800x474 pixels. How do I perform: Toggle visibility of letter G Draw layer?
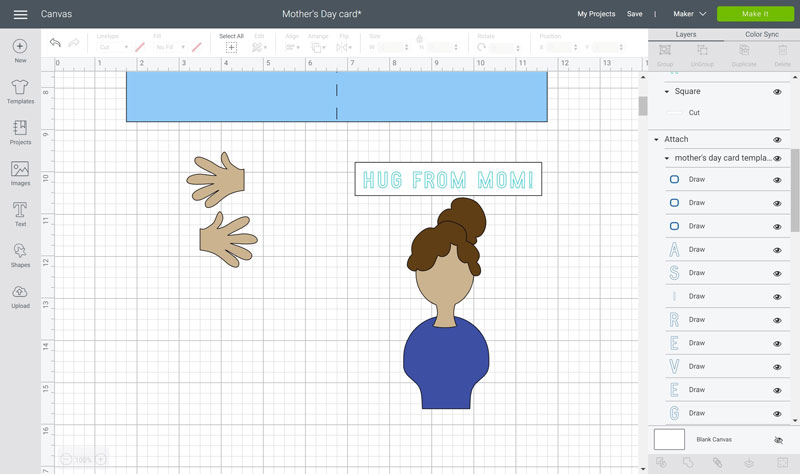pos(777,414)
